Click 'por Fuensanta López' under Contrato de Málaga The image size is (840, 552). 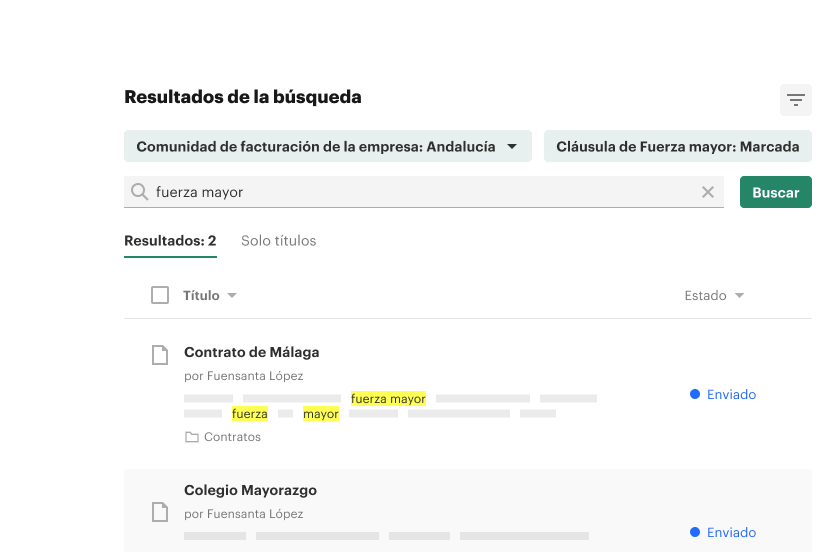point(244,376)
